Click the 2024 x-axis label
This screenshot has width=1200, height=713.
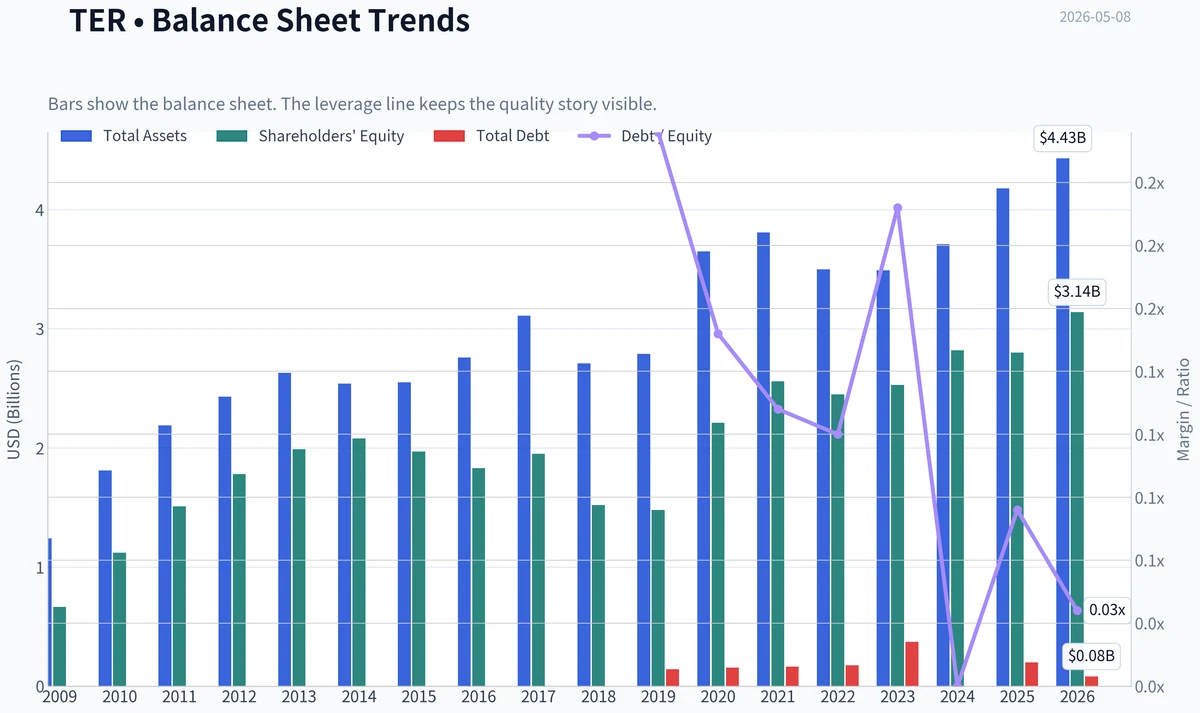coord(958,697)
